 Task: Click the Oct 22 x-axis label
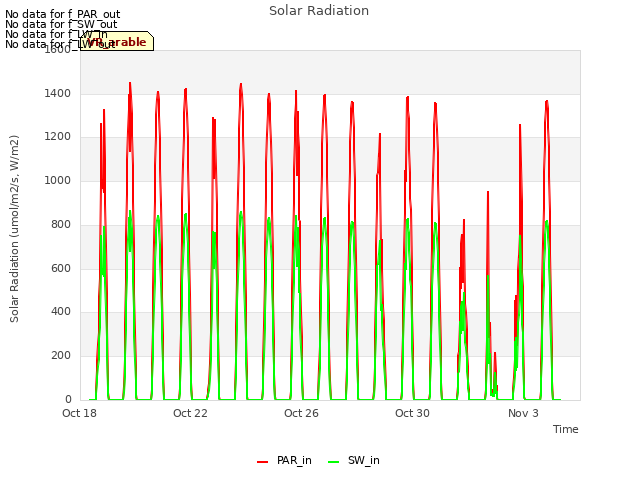190,413
